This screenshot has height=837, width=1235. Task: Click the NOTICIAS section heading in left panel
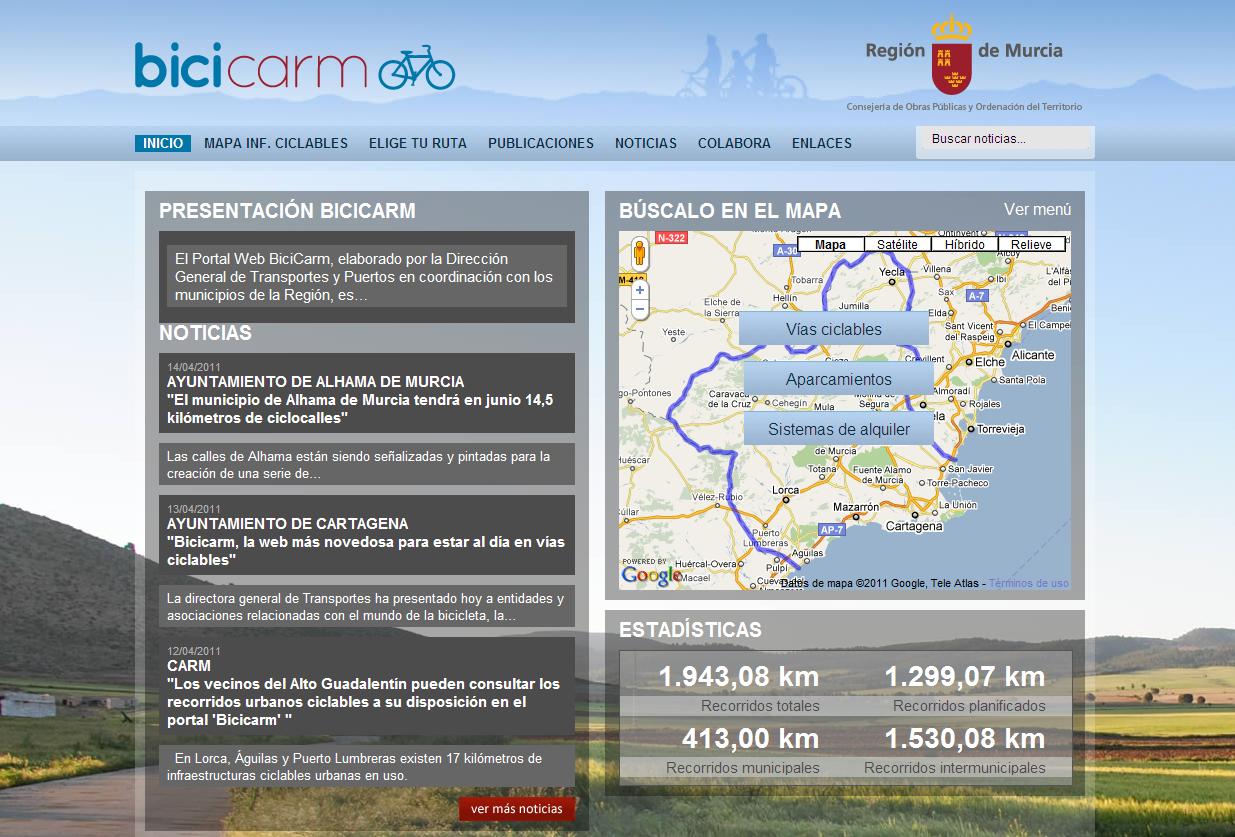pyautogui.click(x=205, y=333)
